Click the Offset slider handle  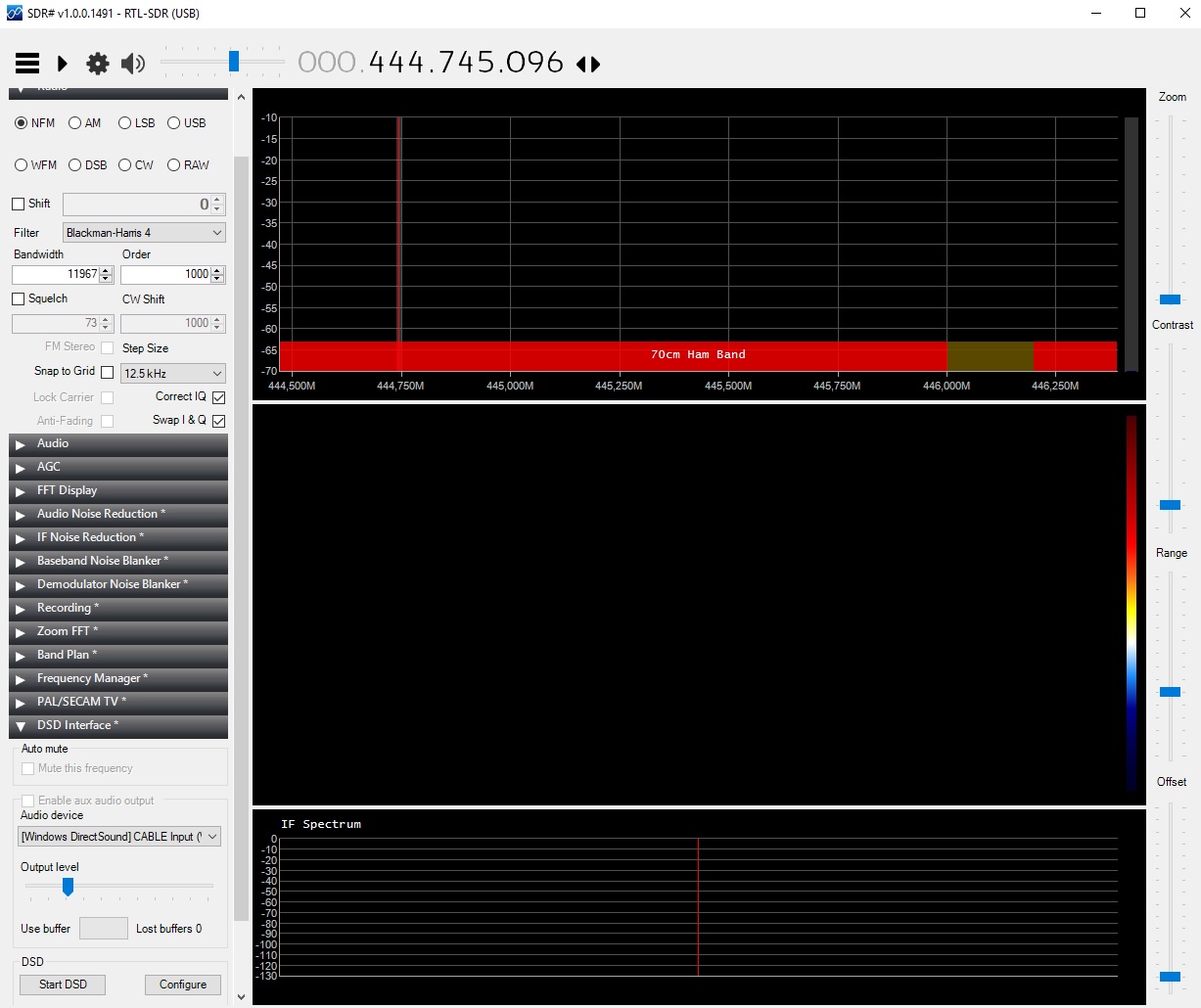1171,977
